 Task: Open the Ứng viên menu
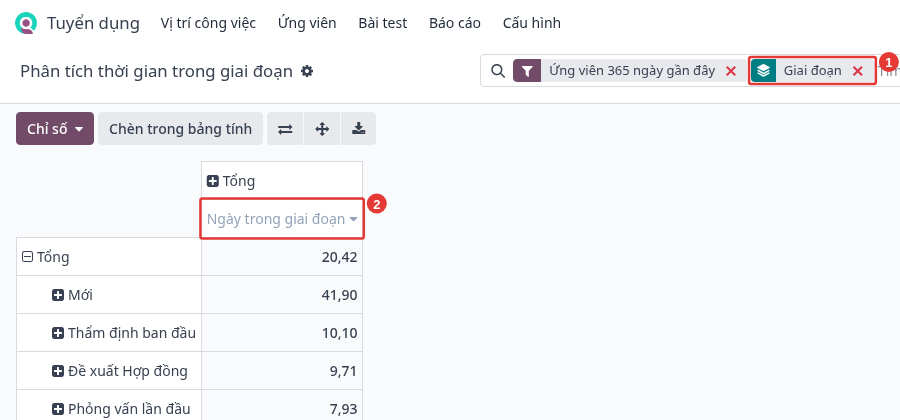307,23
